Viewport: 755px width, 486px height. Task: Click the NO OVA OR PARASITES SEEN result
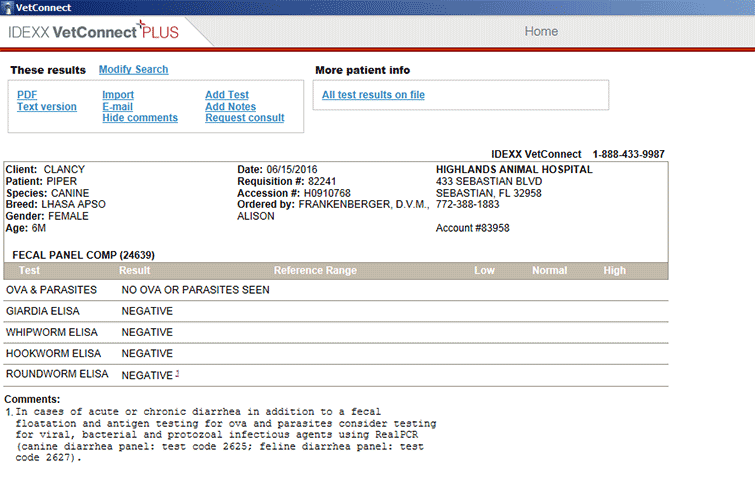[x=195, y=290]
